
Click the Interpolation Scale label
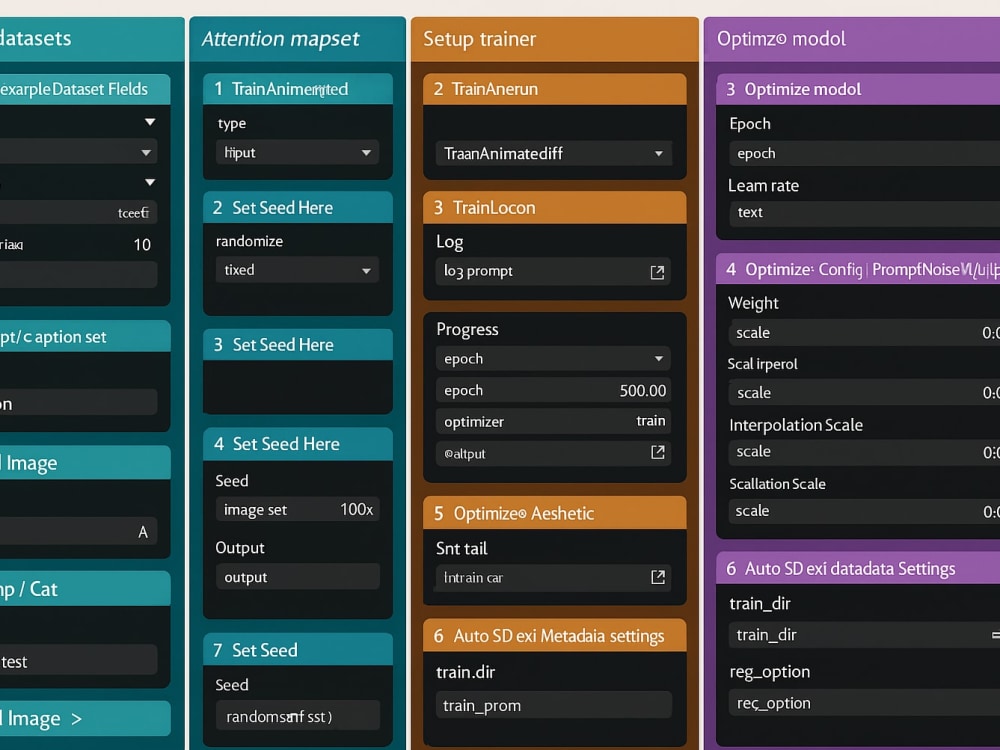(x=796, y=425)
